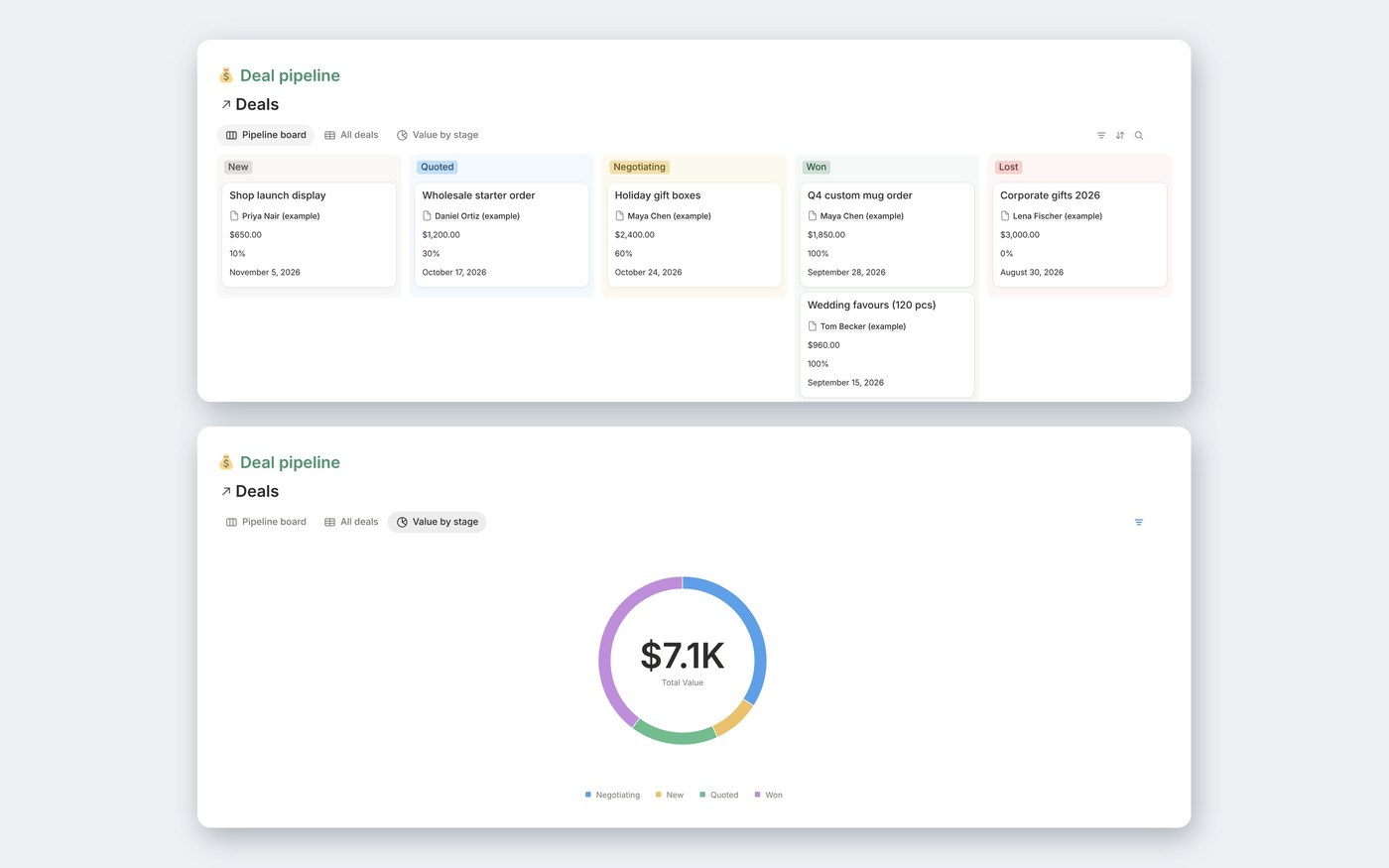Open bottom Deal pipeline title link

pos(290,462)
